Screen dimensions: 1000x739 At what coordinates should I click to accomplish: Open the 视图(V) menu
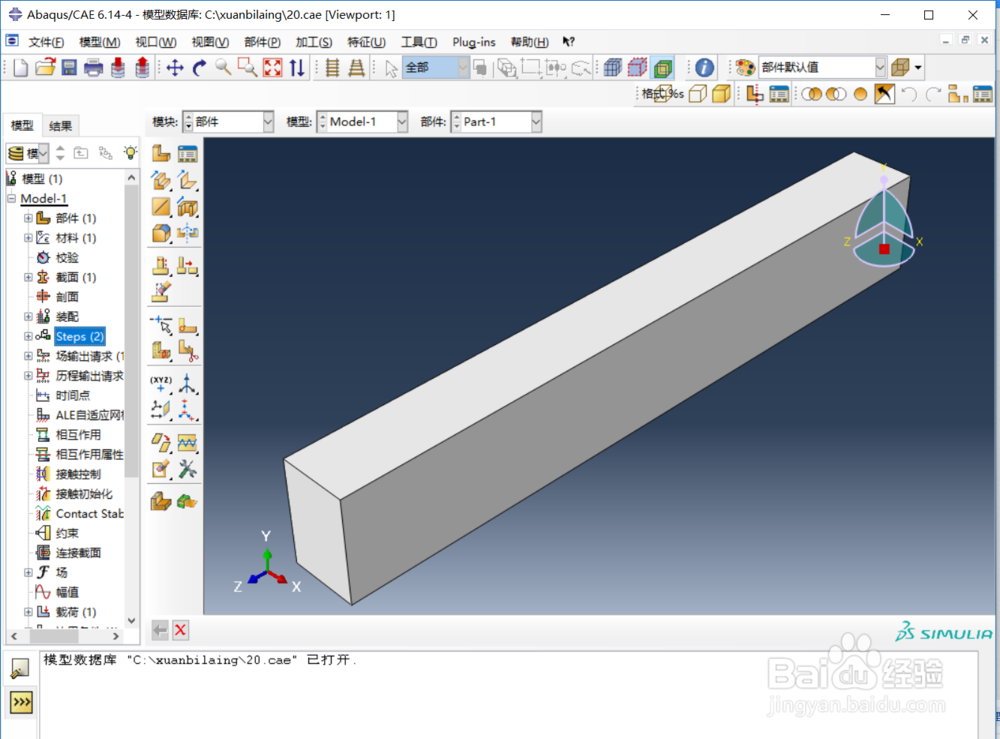pos(210,42)
